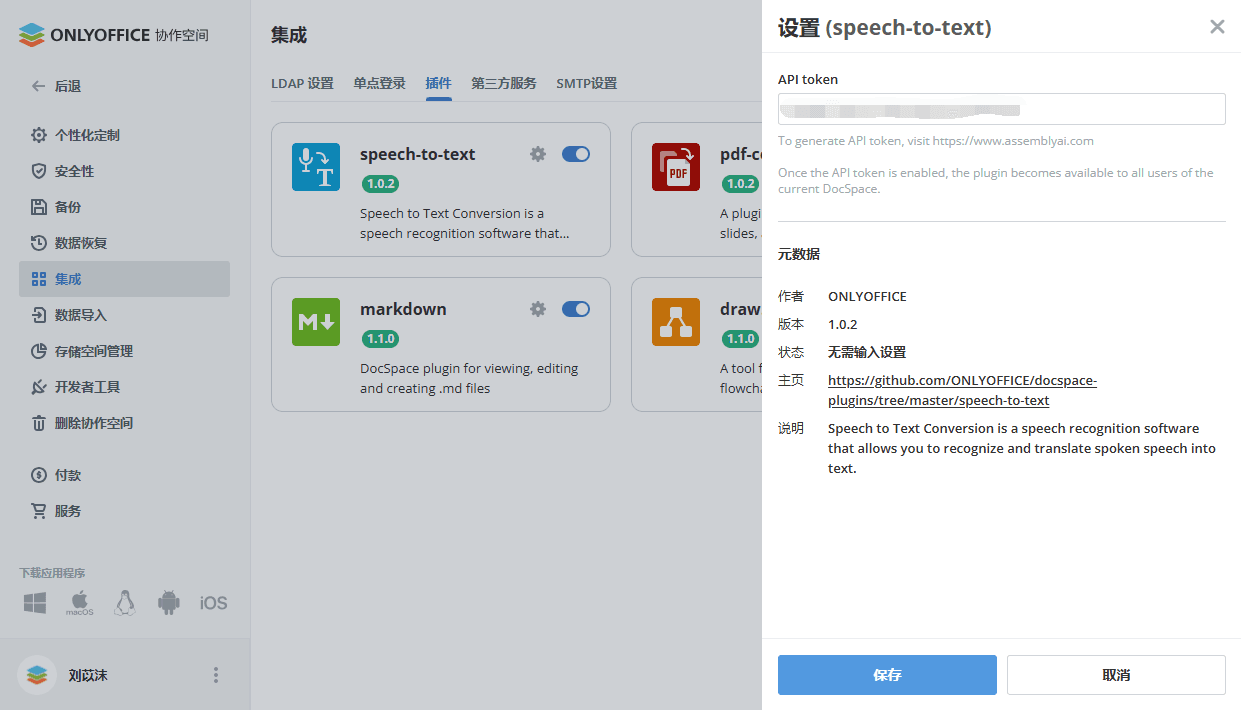
Task: Disable the markdown plugin toggle
Action: tap(576, 309)
